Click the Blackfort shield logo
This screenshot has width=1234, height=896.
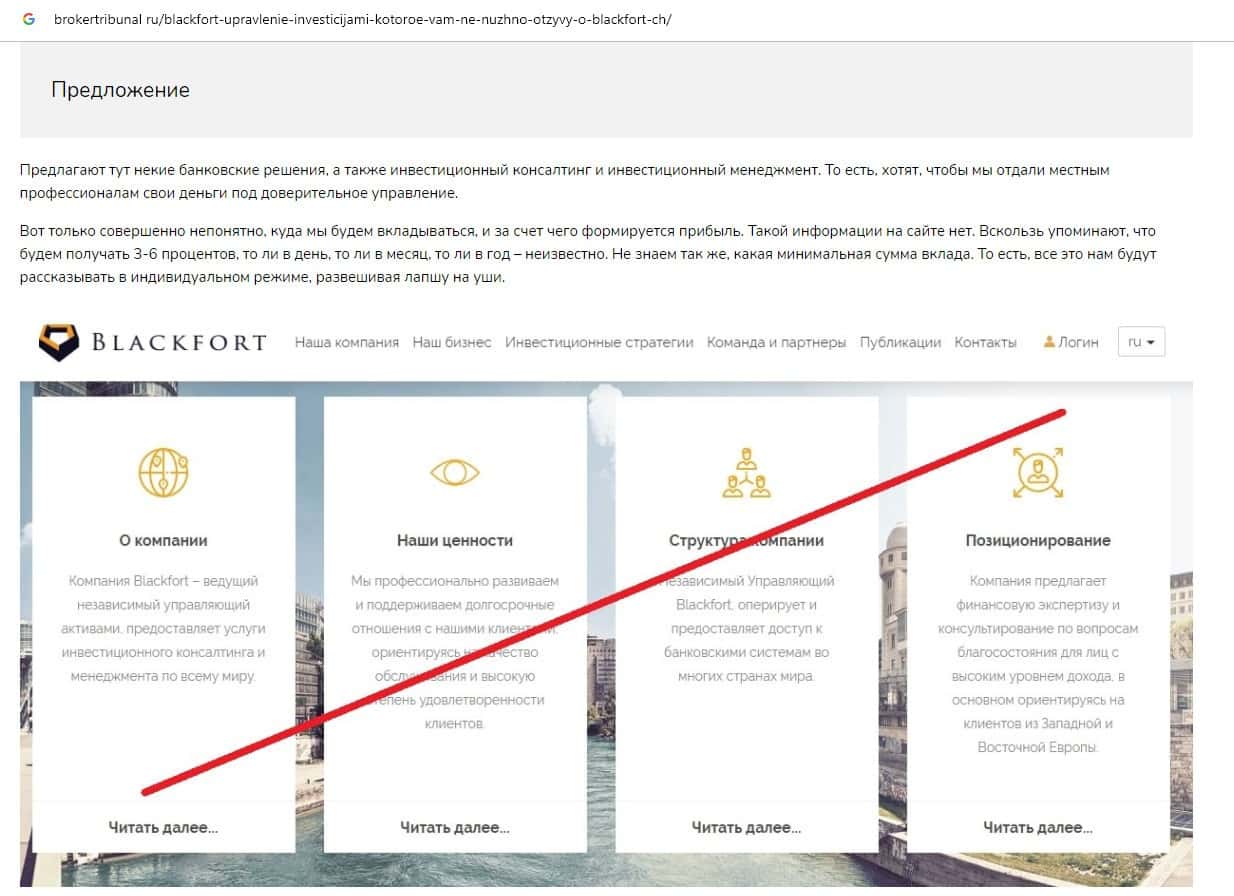[x=58, y=342]
